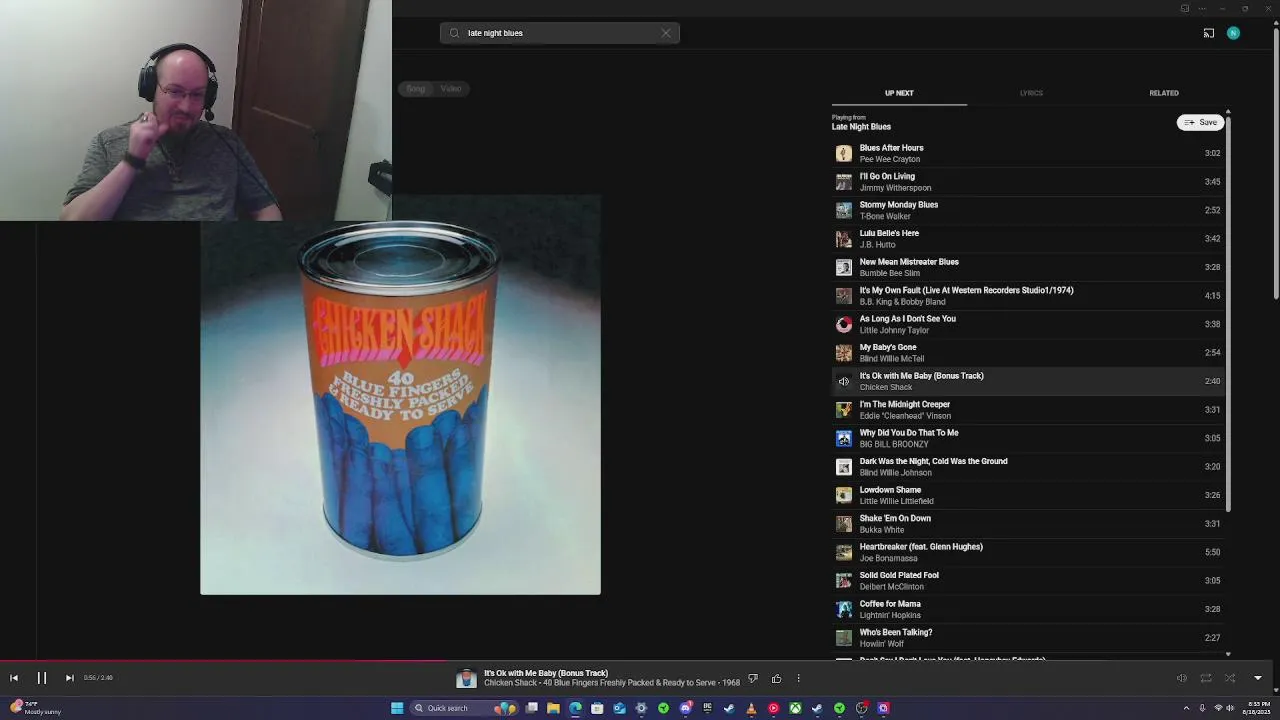Click Coffee for Mama album thumbnail

click(844, 609)
